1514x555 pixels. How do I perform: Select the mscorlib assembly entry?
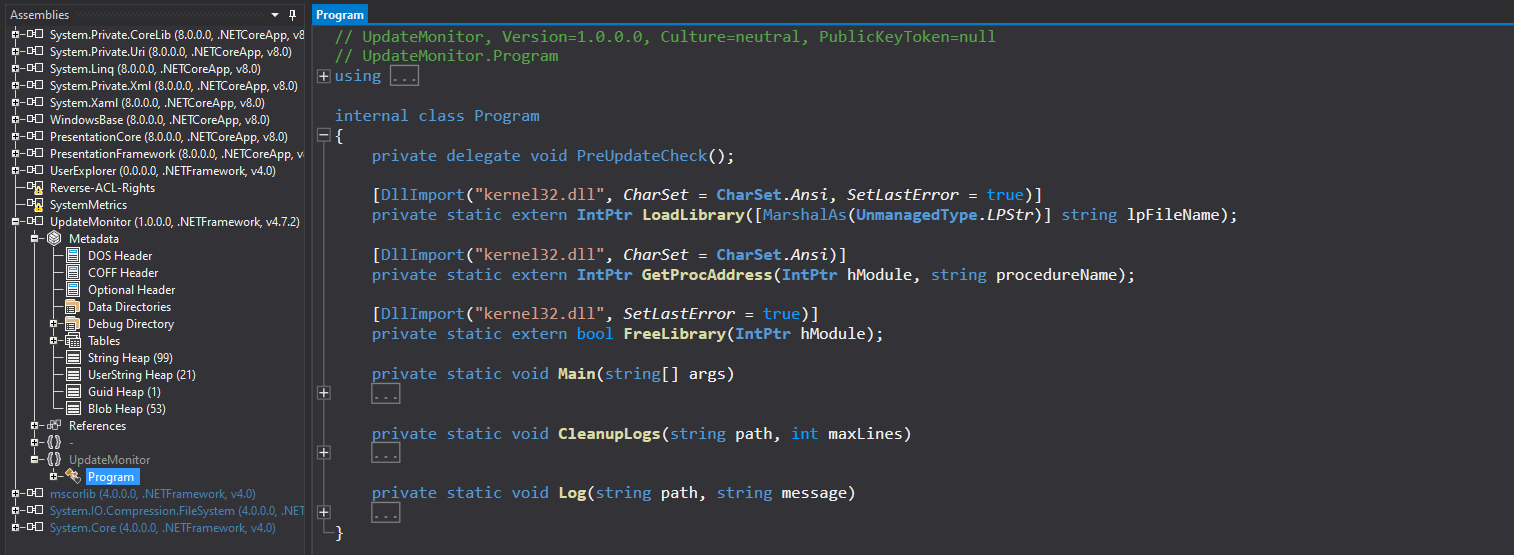click(152, 494)
